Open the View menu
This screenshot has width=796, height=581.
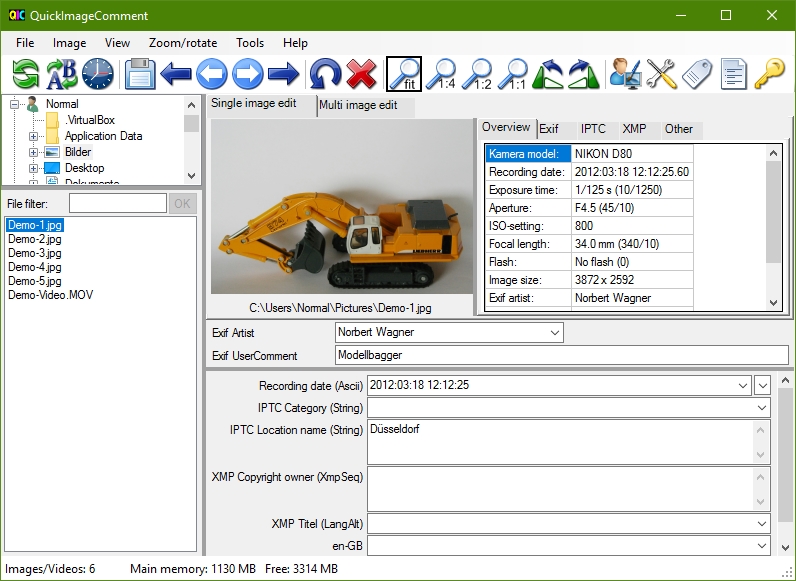point(117,43)
